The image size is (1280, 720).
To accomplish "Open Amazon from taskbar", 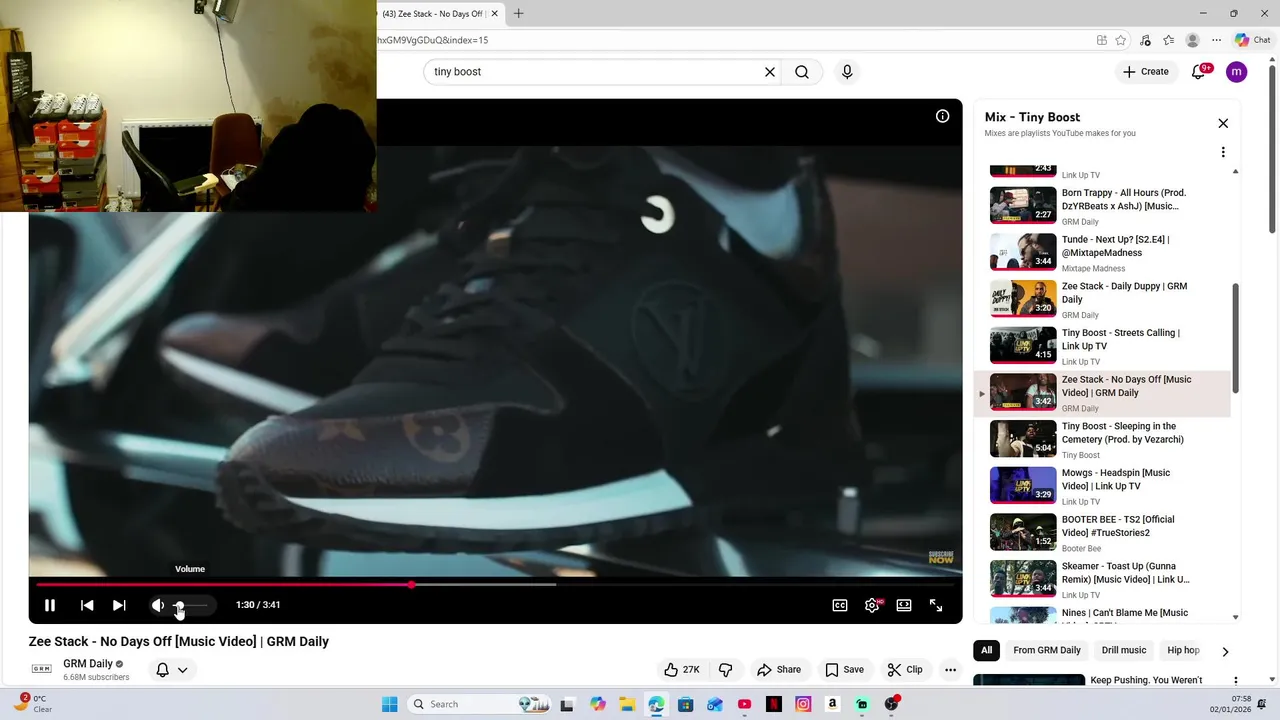I will tap(832, 704).
